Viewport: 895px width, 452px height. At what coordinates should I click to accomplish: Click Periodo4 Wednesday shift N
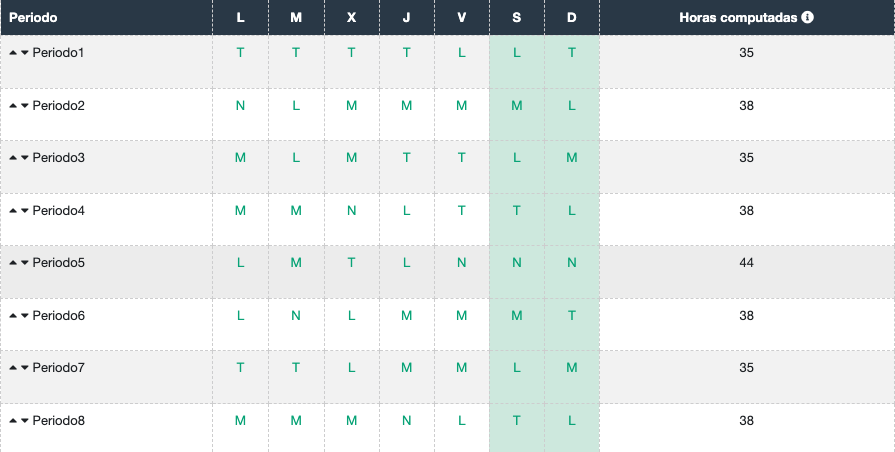(x=351, y=210)
